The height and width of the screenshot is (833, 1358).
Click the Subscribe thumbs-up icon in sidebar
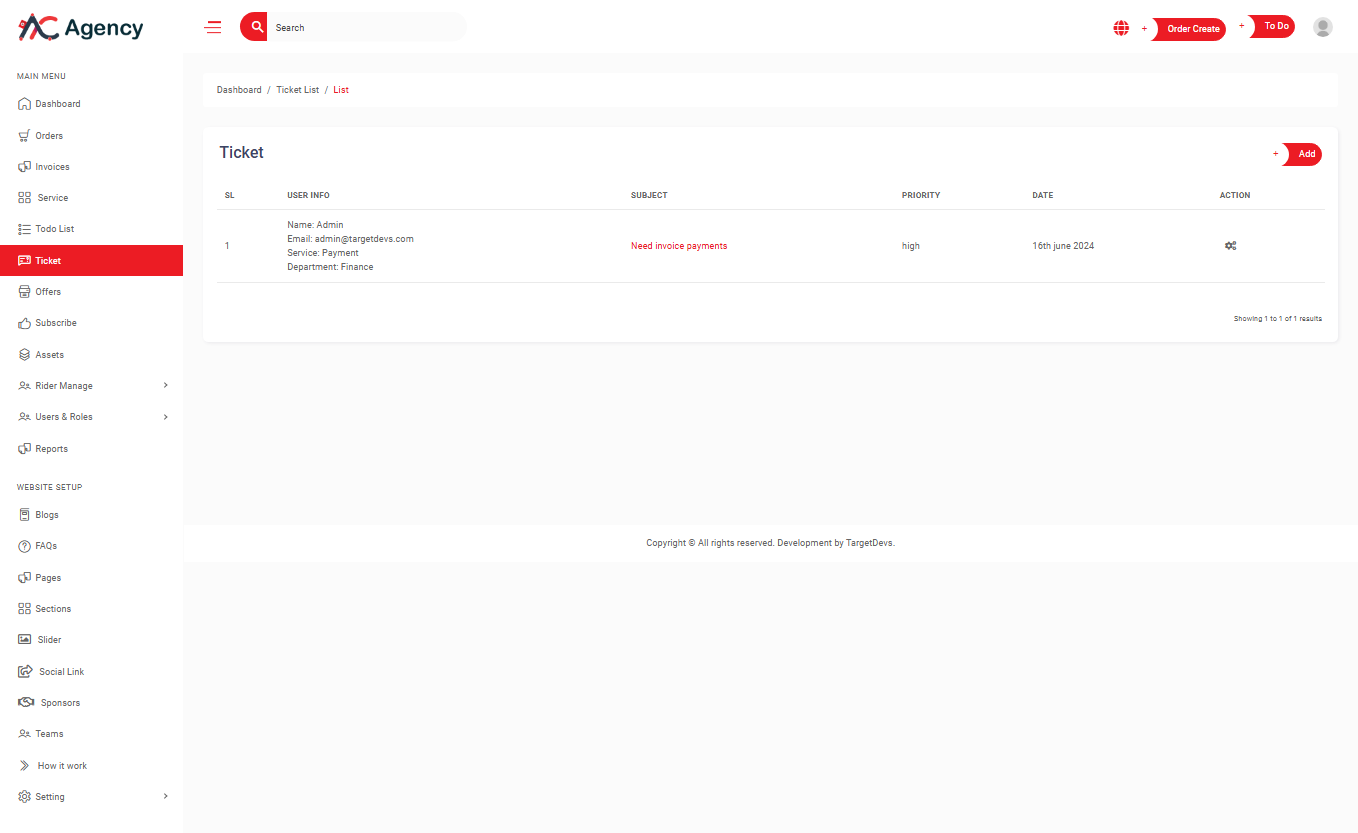[x=25, y=323]
